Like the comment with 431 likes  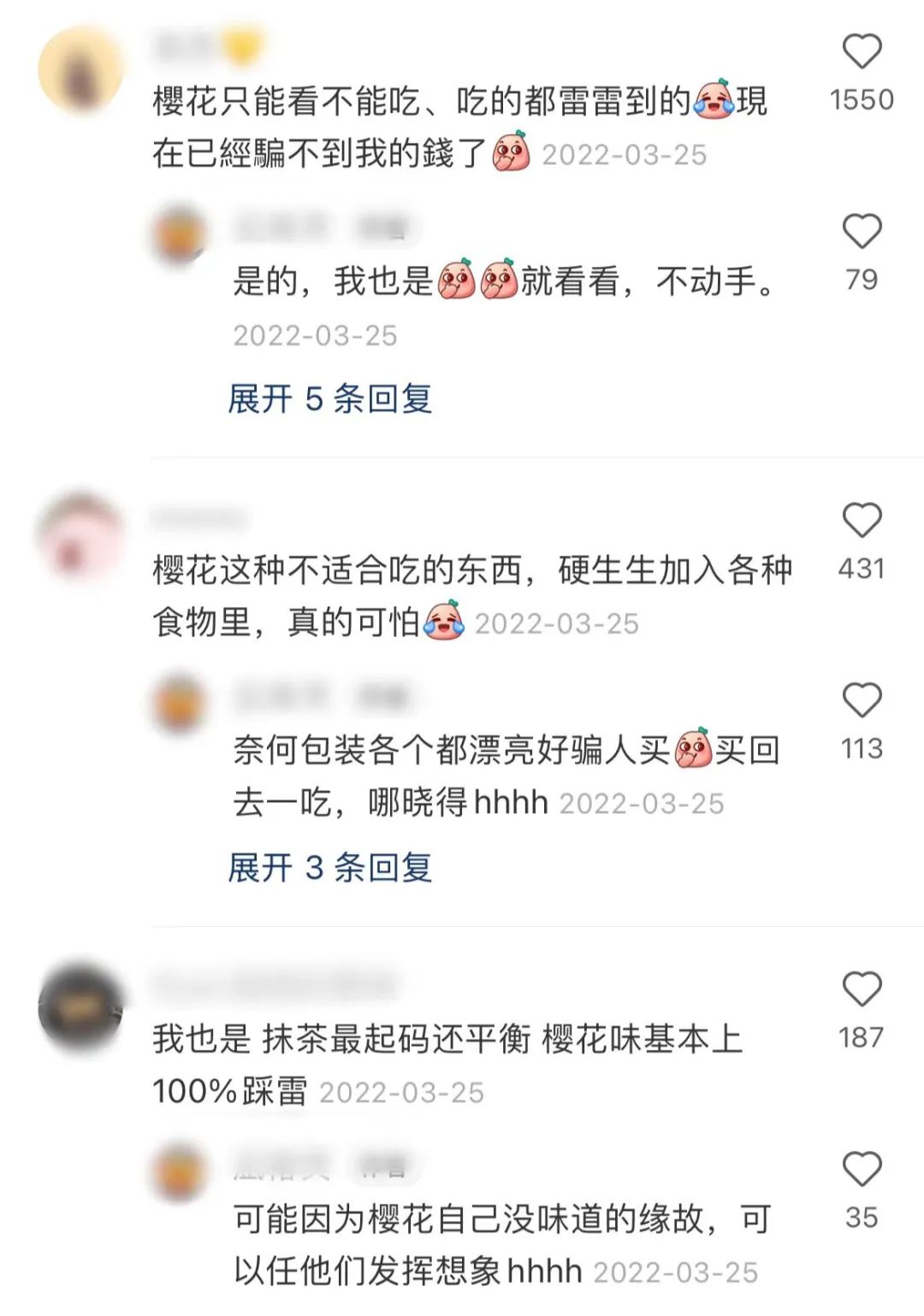point(862,520)
